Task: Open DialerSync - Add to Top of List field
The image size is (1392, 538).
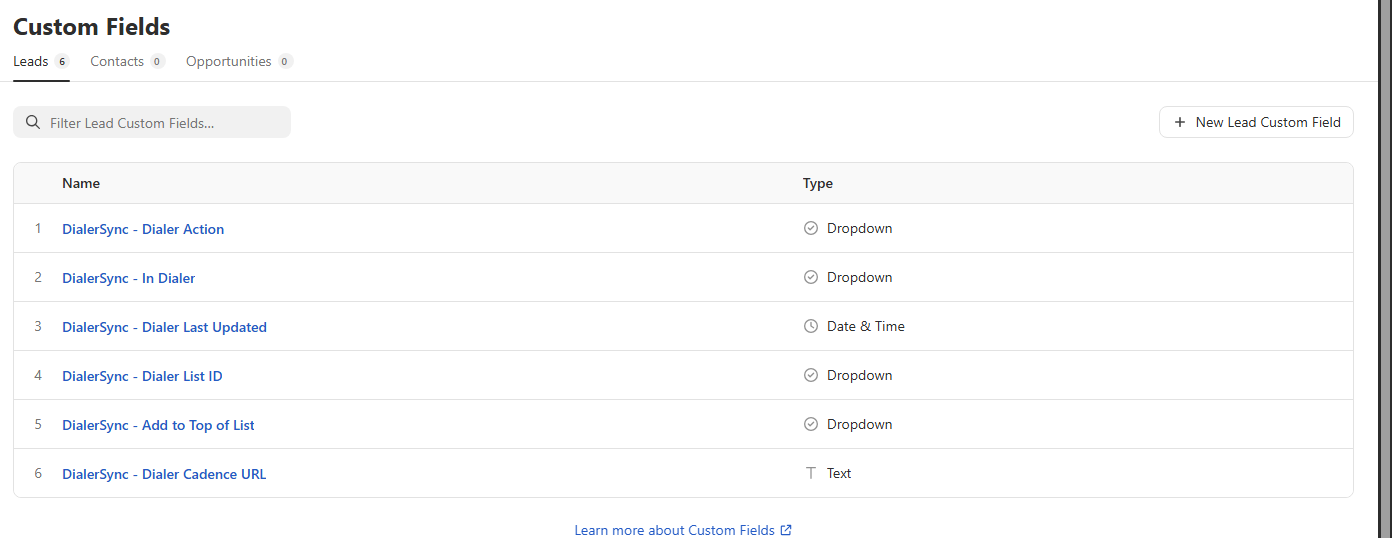Action: click(x=158, y=425)
